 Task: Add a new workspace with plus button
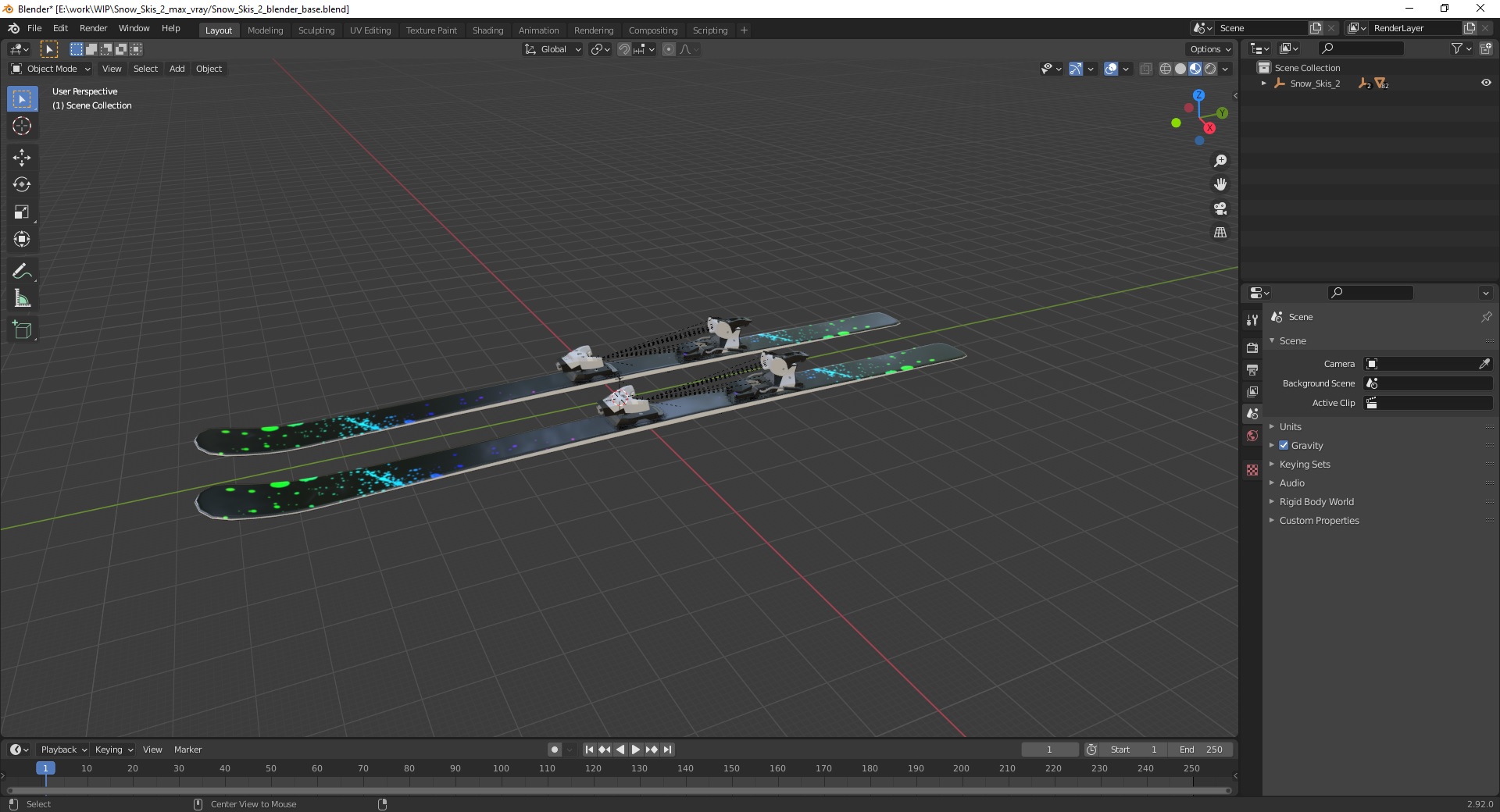(x=744, y=30)
